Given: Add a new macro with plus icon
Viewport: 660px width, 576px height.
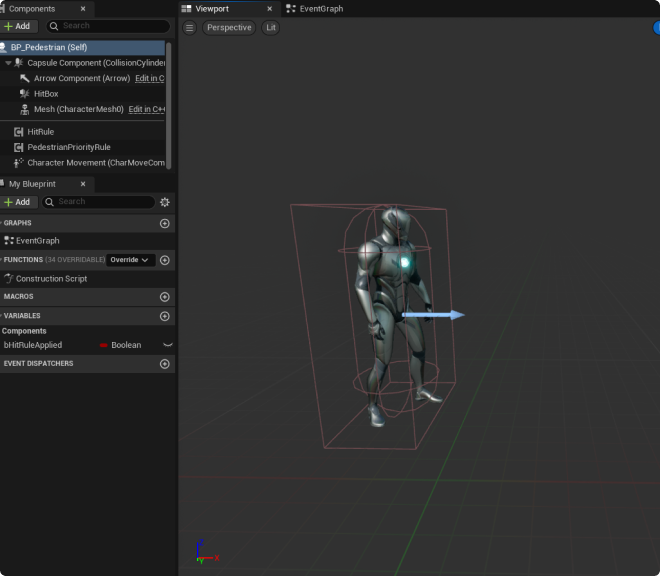Looking at the screenshot, I should click(x=165, y=297).
